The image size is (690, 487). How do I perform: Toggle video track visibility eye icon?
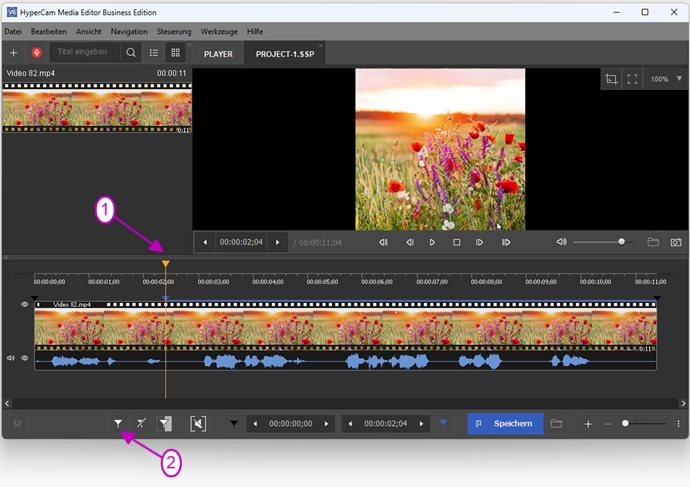(x=25, y=303)
